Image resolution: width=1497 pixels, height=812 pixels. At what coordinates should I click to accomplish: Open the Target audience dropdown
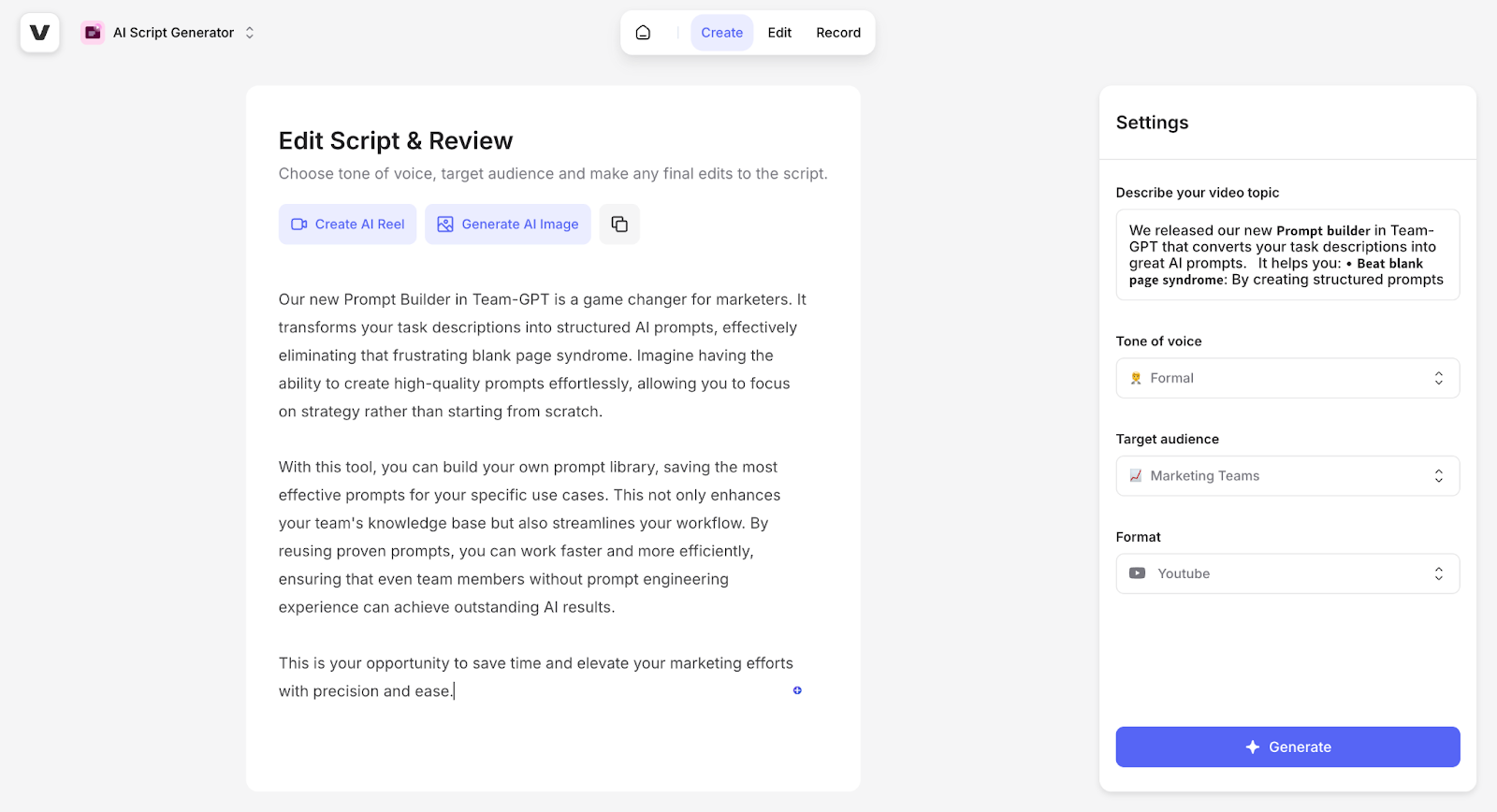tap(1287, 476)
